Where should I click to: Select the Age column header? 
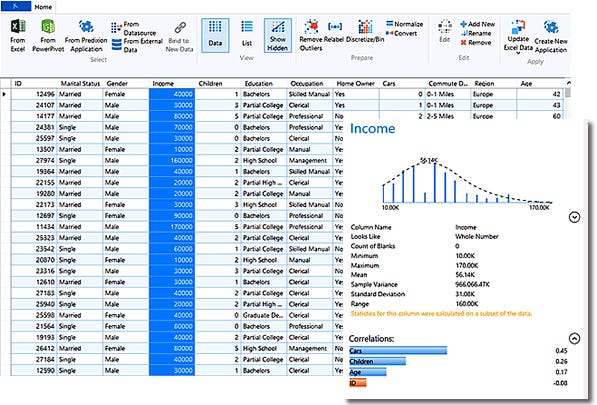point(540,83)
